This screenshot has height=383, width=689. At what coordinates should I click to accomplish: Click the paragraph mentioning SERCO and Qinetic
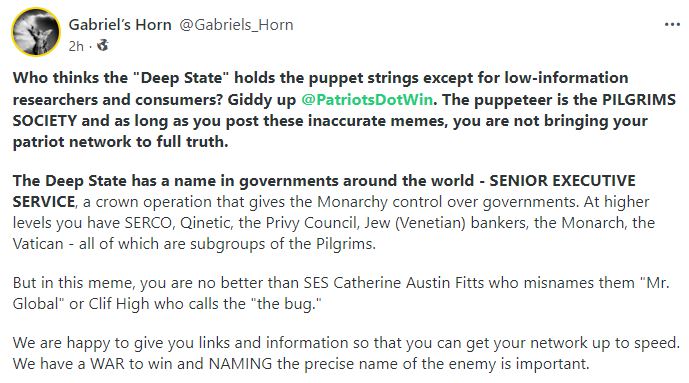tap(334, 212)
